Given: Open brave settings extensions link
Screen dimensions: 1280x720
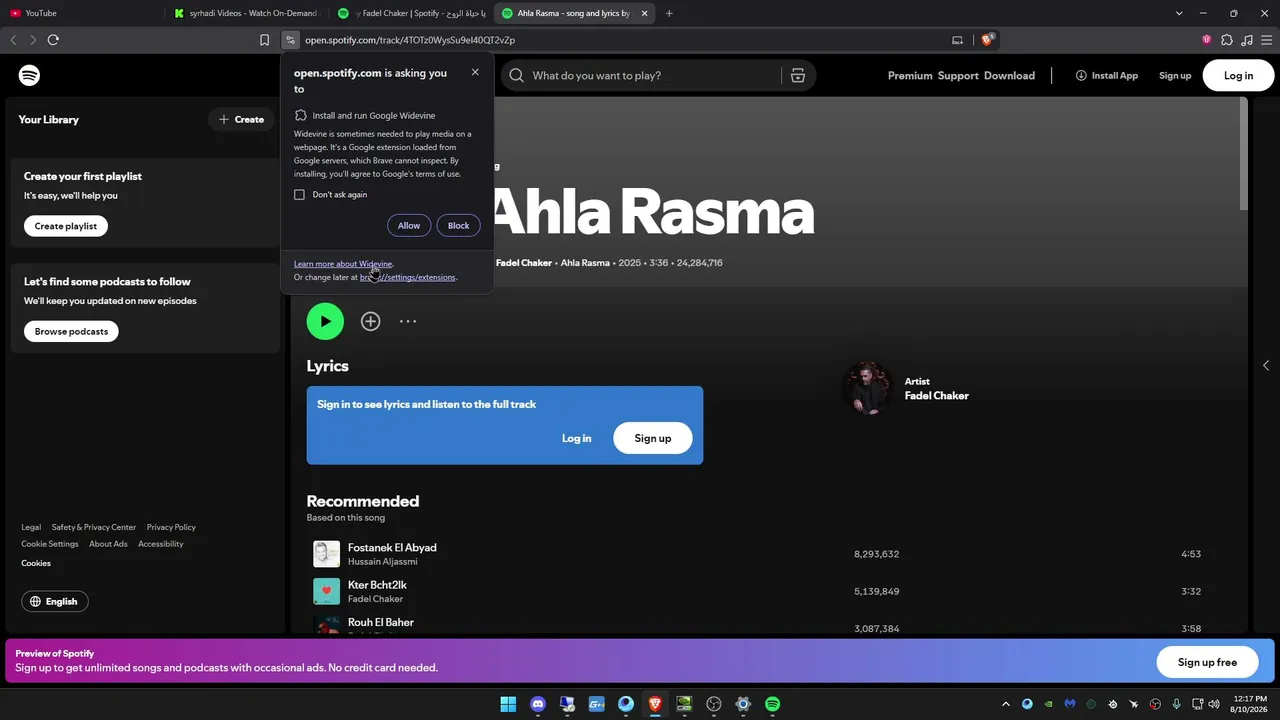Looking at the screenshot, I should tap(407, 277).
